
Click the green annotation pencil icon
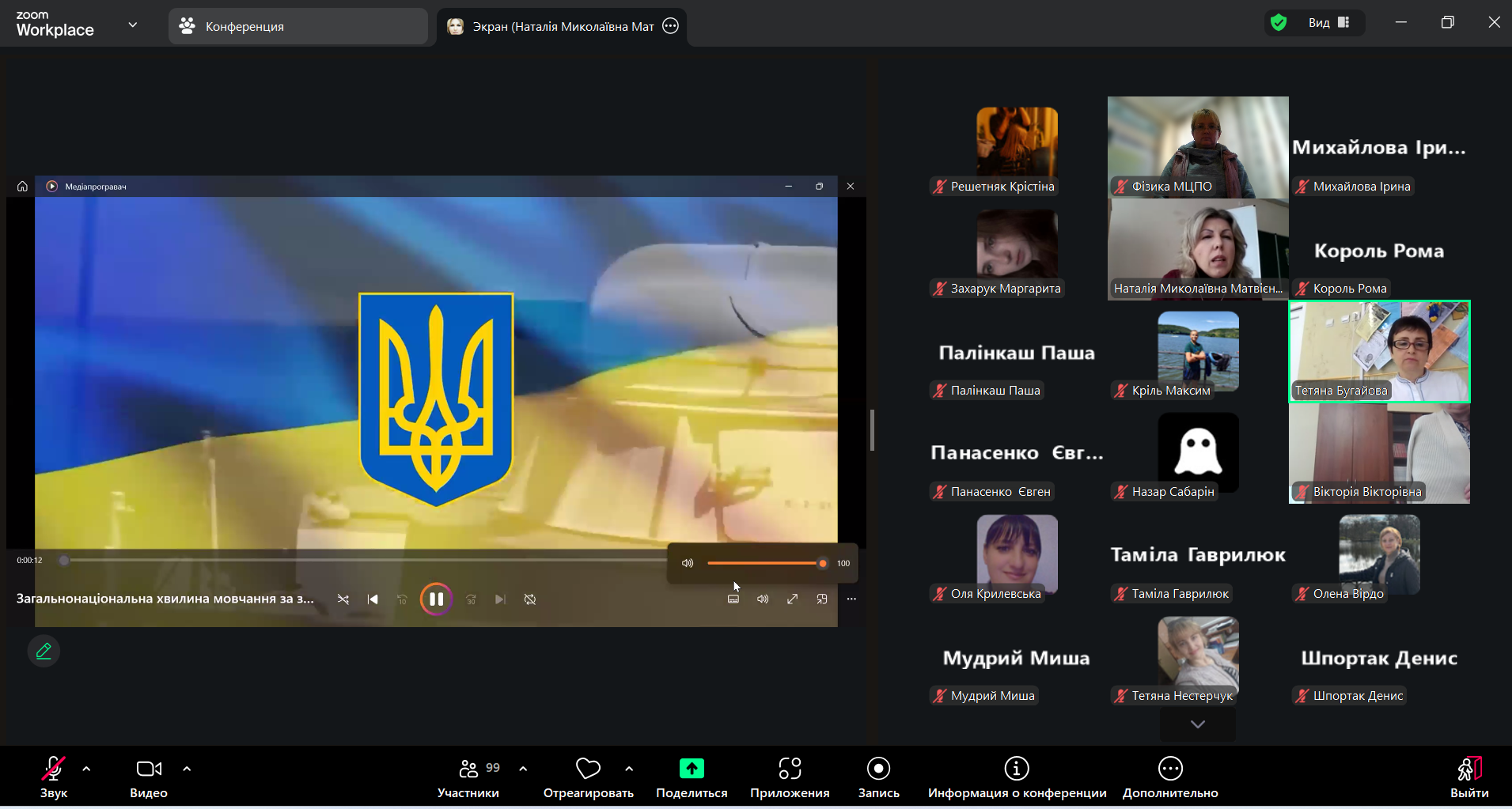click(44, 651)
